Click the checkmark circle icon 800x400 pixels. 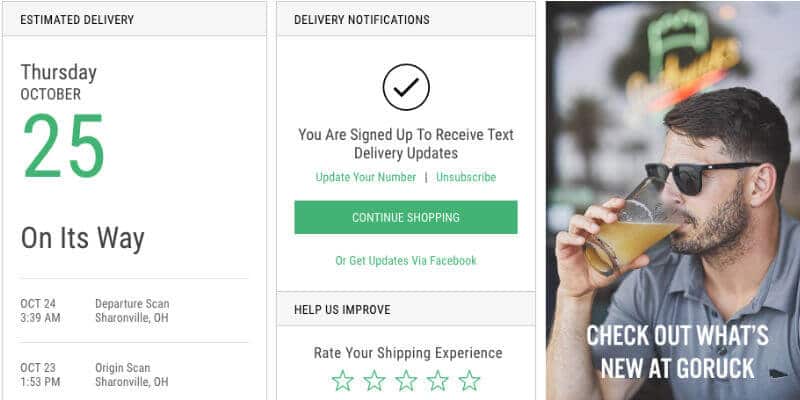(x=406, y=87)
